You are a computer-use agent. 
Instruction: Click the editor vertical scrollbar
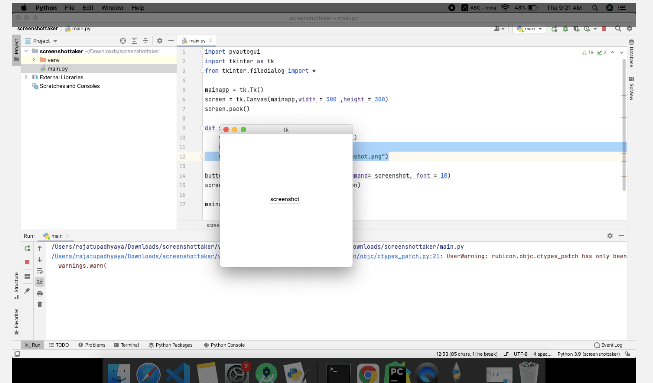click(624, 125)
